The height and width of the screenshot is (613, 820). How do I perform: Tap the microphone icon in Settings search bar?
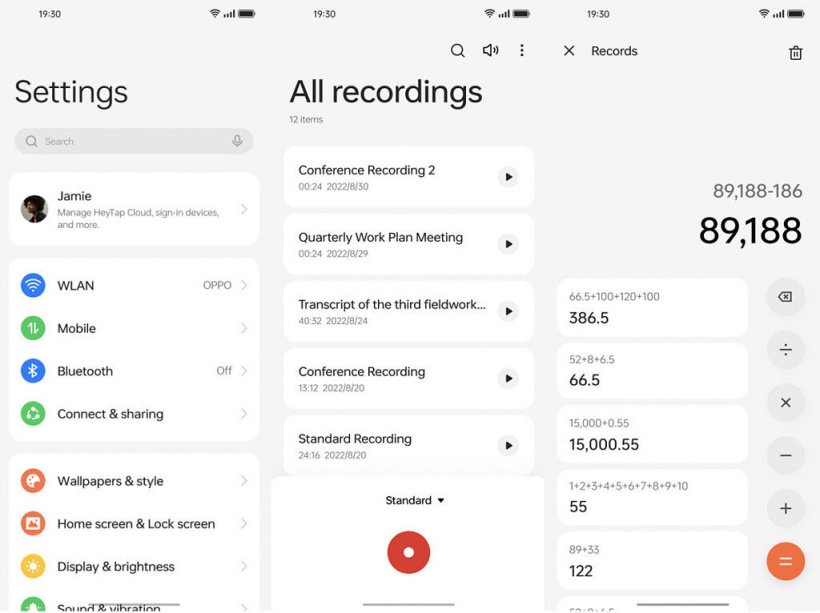237,141
